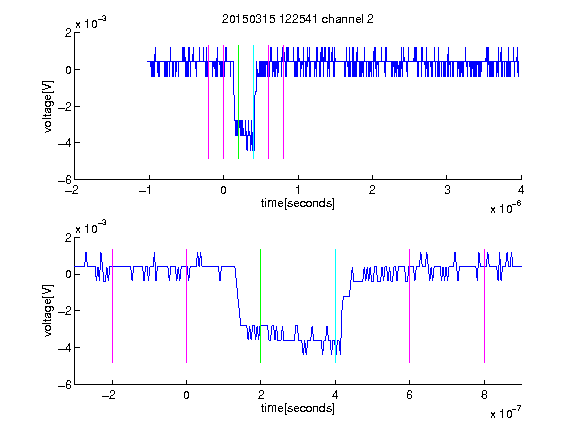Click the x 10^-6 exponent label
The width and height of the screenshot is (576, 432).
(x=505, y=208)
